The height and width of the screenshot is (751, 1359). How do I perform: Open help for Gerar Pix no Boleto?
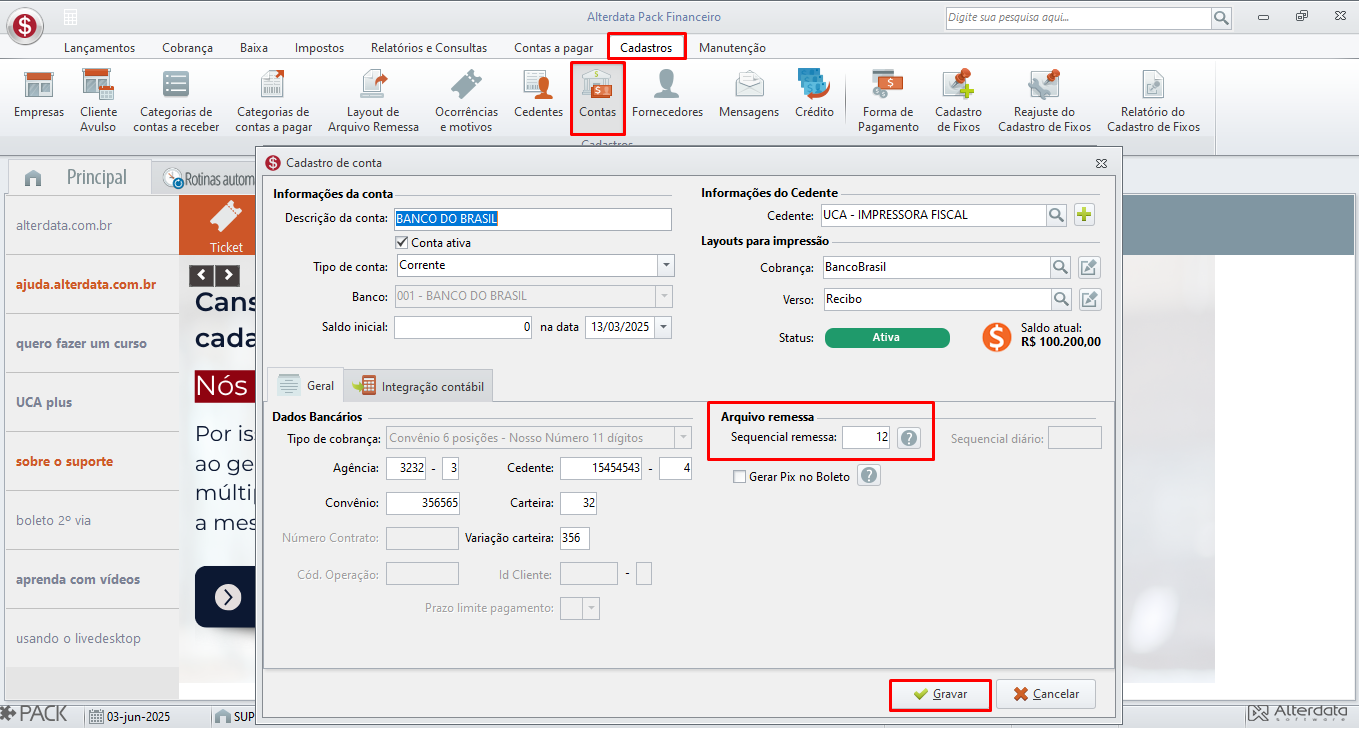(x=869, y=476)
